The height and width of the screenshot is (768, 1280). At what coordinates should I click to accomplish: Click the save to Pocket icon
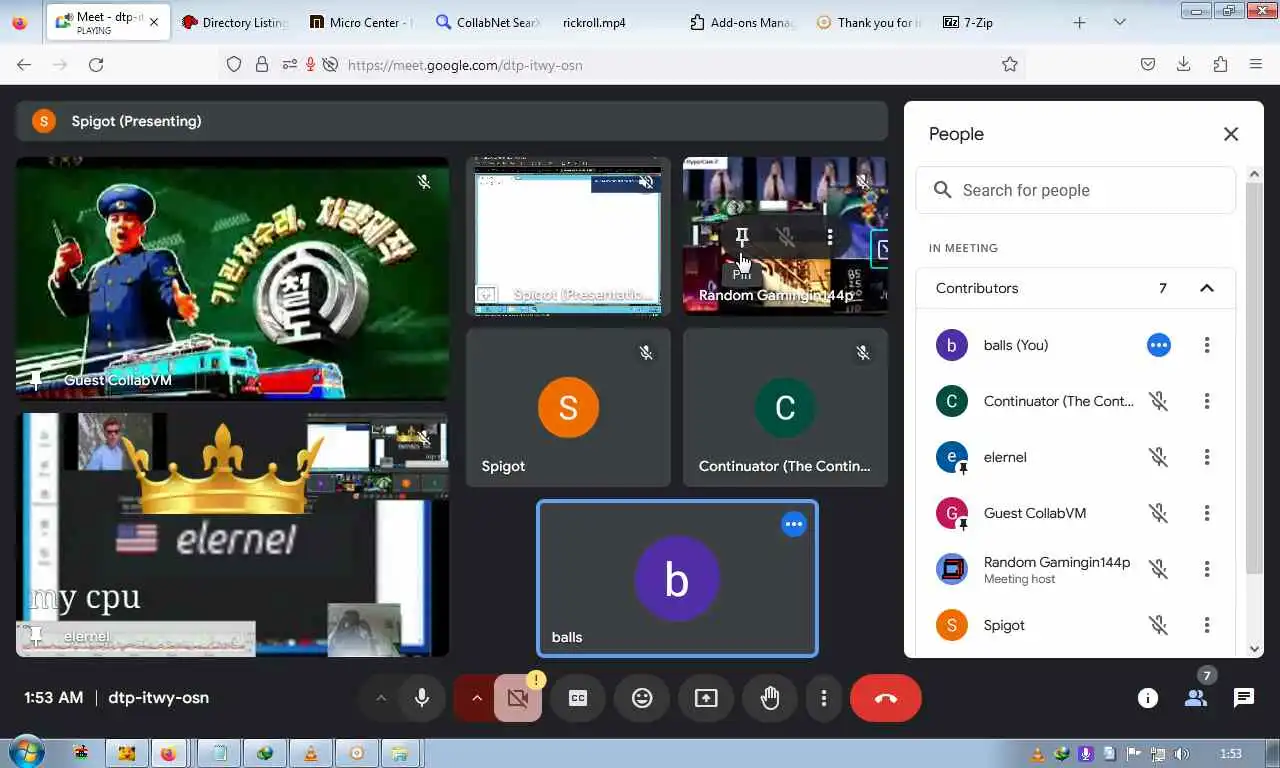1148,64
